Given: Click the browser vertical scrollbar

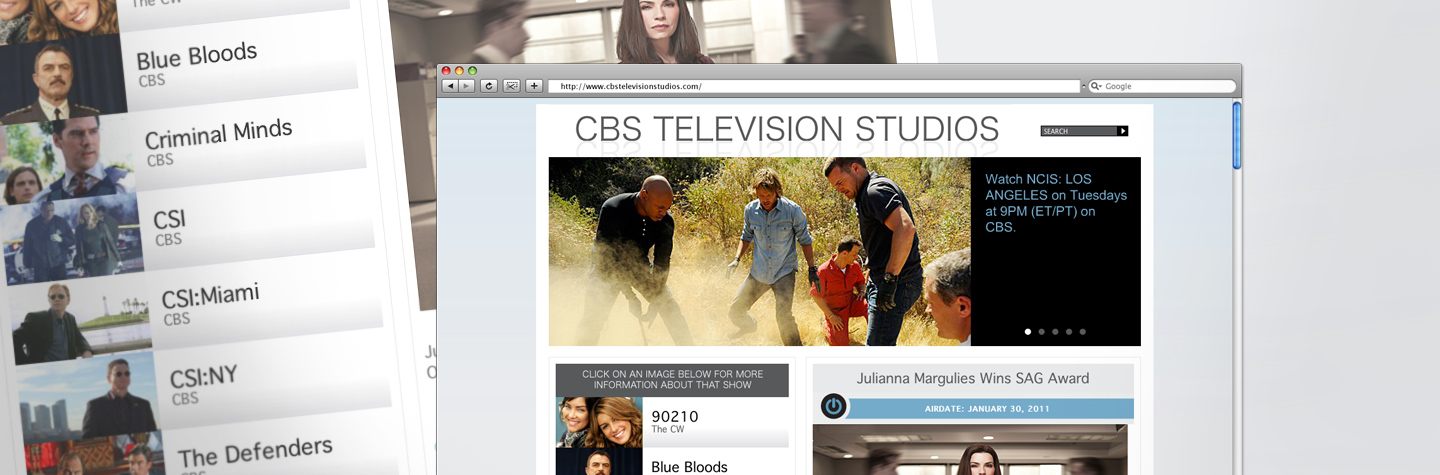Looking at the screenshot, I should pyautogui.click(x=1236, y=135).
